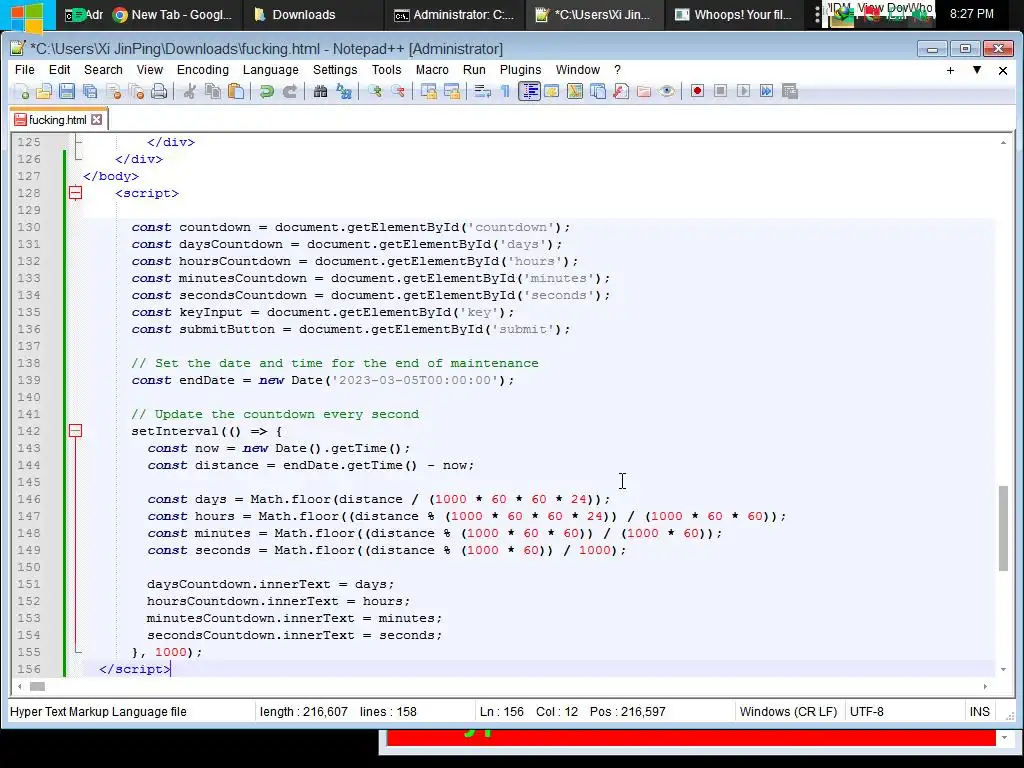The height and width of the screenshot is (768, 1024).
Task: Click the Copy toolbar icon
Action: pos(213,91)
